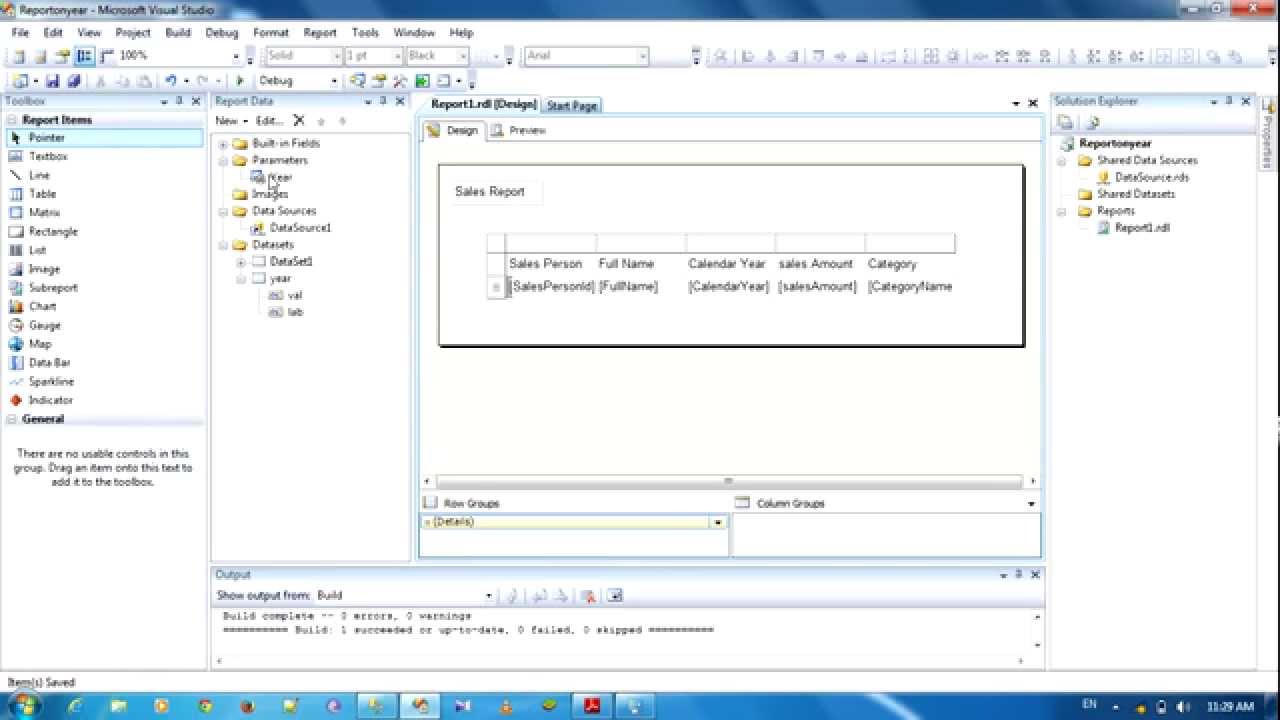
Task: Toggle word wrap in Output pane
Action: pyautogui.click(x=614, y=595)
